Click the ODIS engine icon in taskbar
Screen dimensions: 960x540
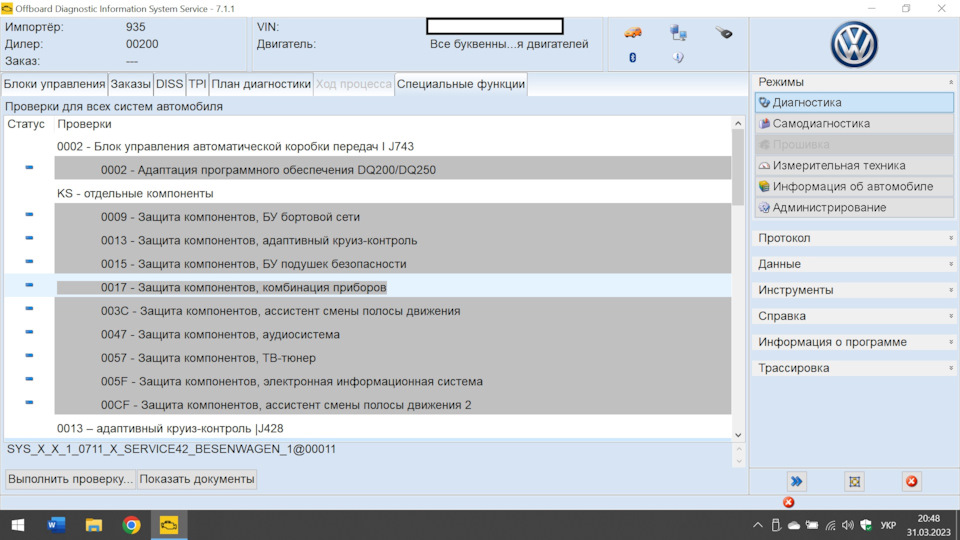point(169,525)
